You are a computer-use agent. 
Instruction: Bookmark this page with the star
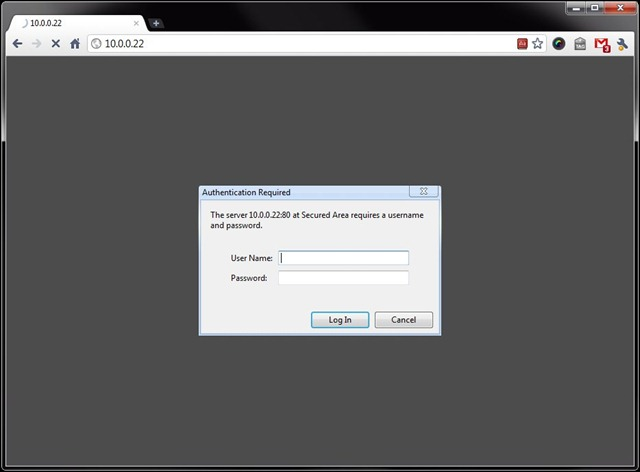click(x=538, y=43)
